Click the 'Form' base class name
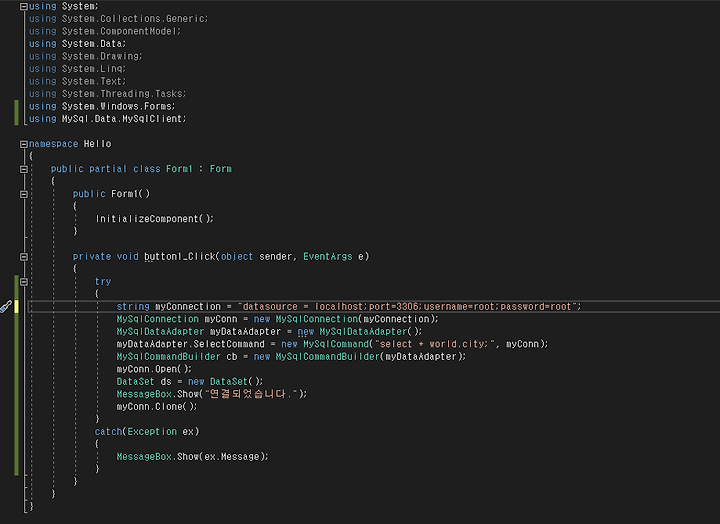The width and height of the screenshot is (720, 524). tap(221, 169)
